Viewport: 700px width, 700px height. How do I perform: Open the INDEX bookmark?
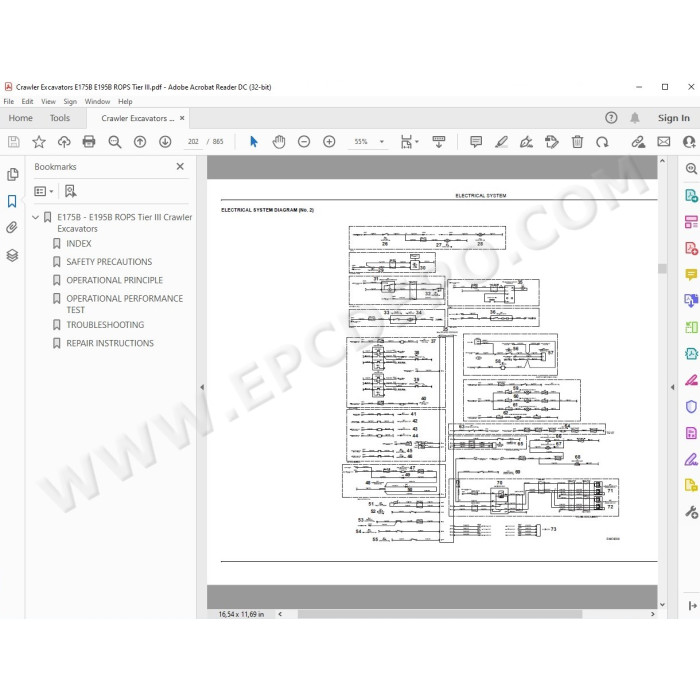(79, 244)
